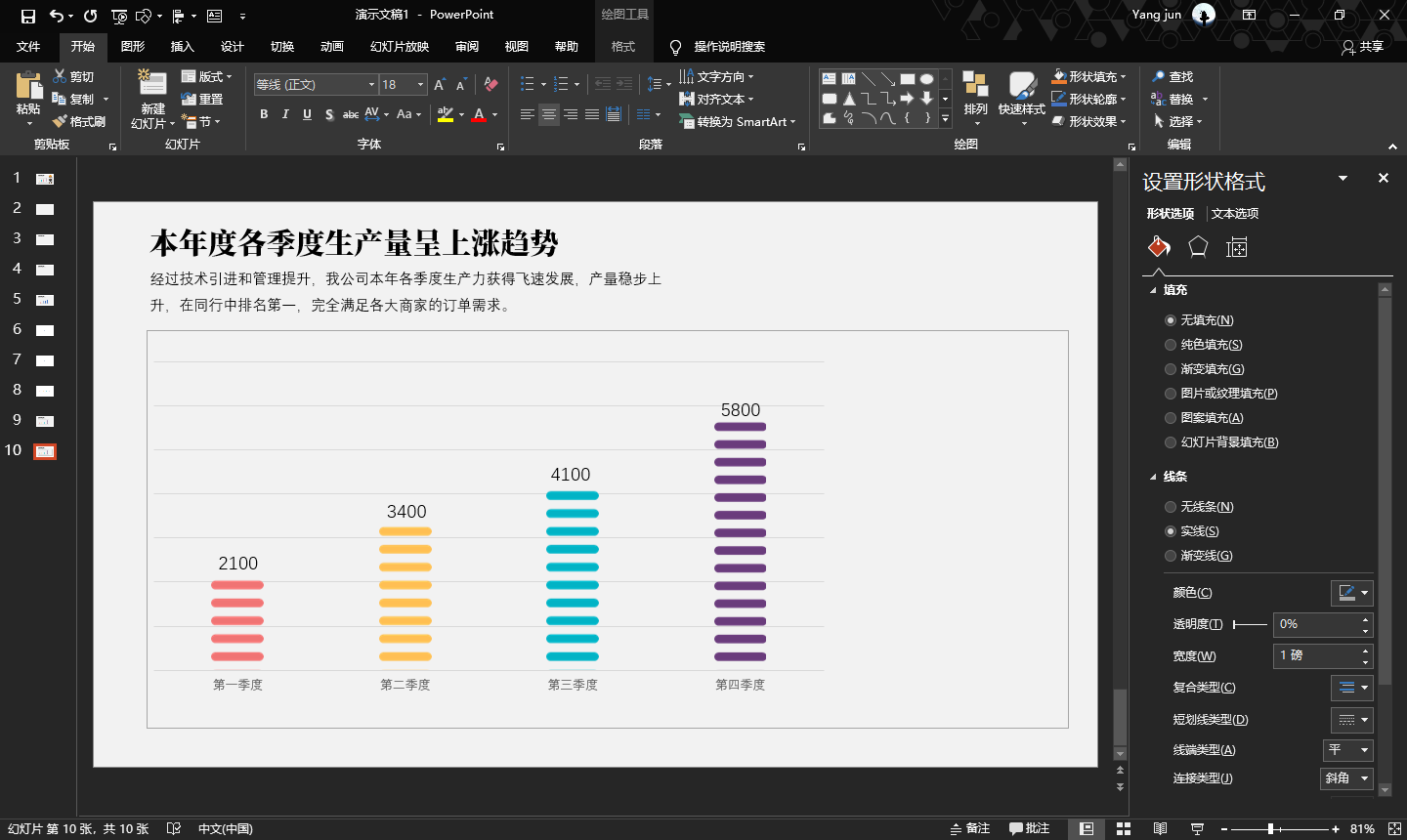
Task: Click the line Width (宽度) input field
Action: tap(1316, 655)
